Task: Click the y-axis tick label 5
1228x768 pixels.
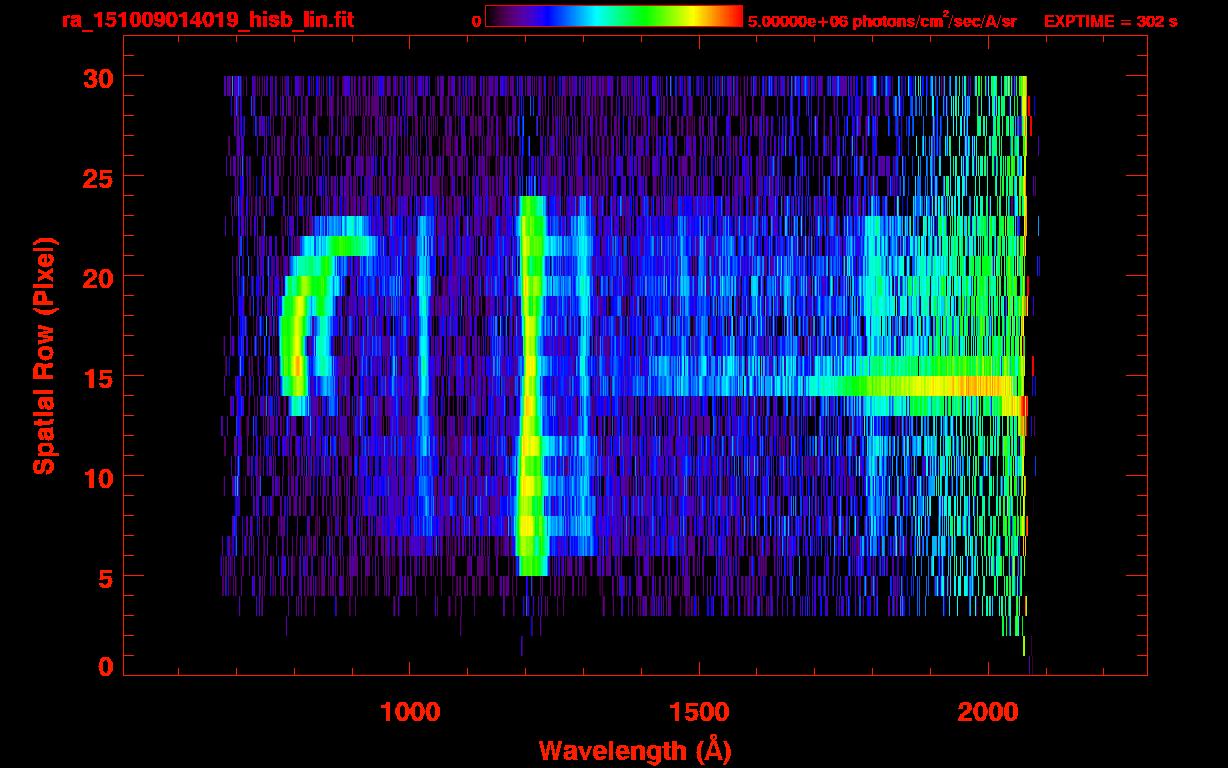Action: (105, 577)
